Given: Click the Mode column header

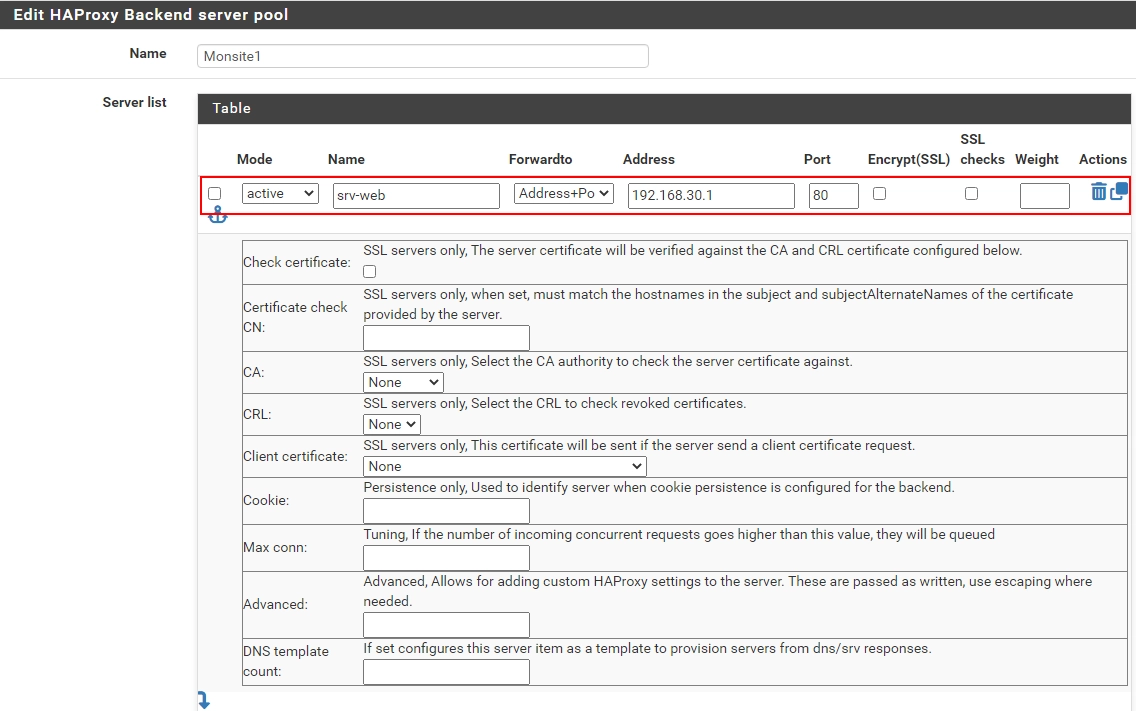Looking at the screenshot, I should (254, 159).
